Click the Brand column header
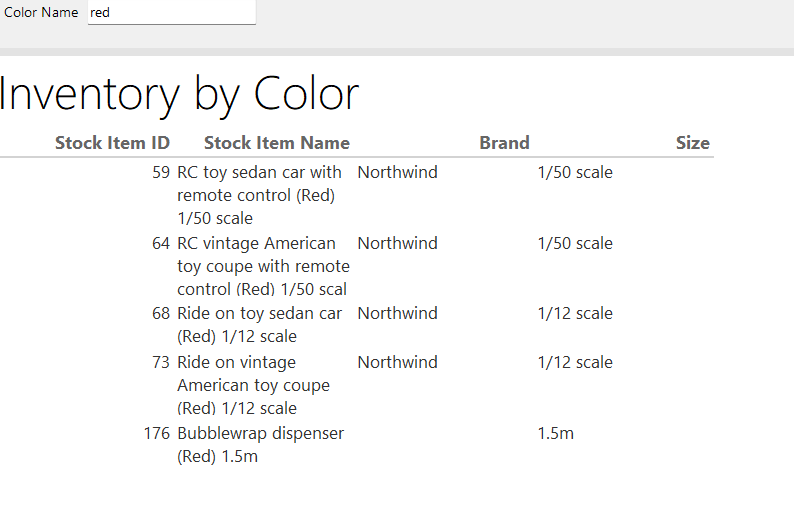 coord(504,142)
